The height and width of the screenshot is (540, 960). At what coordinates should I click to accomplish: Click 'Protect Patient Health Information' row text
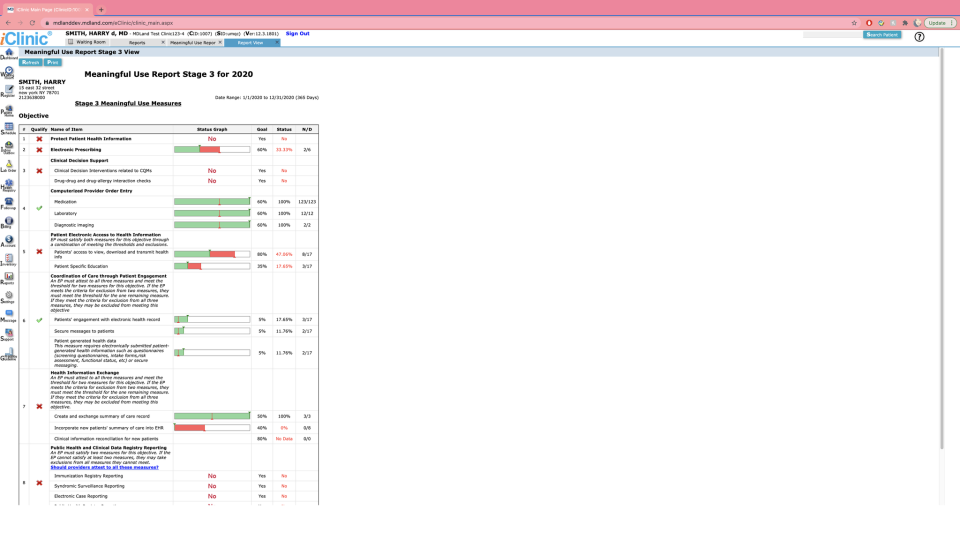[91, 139]
